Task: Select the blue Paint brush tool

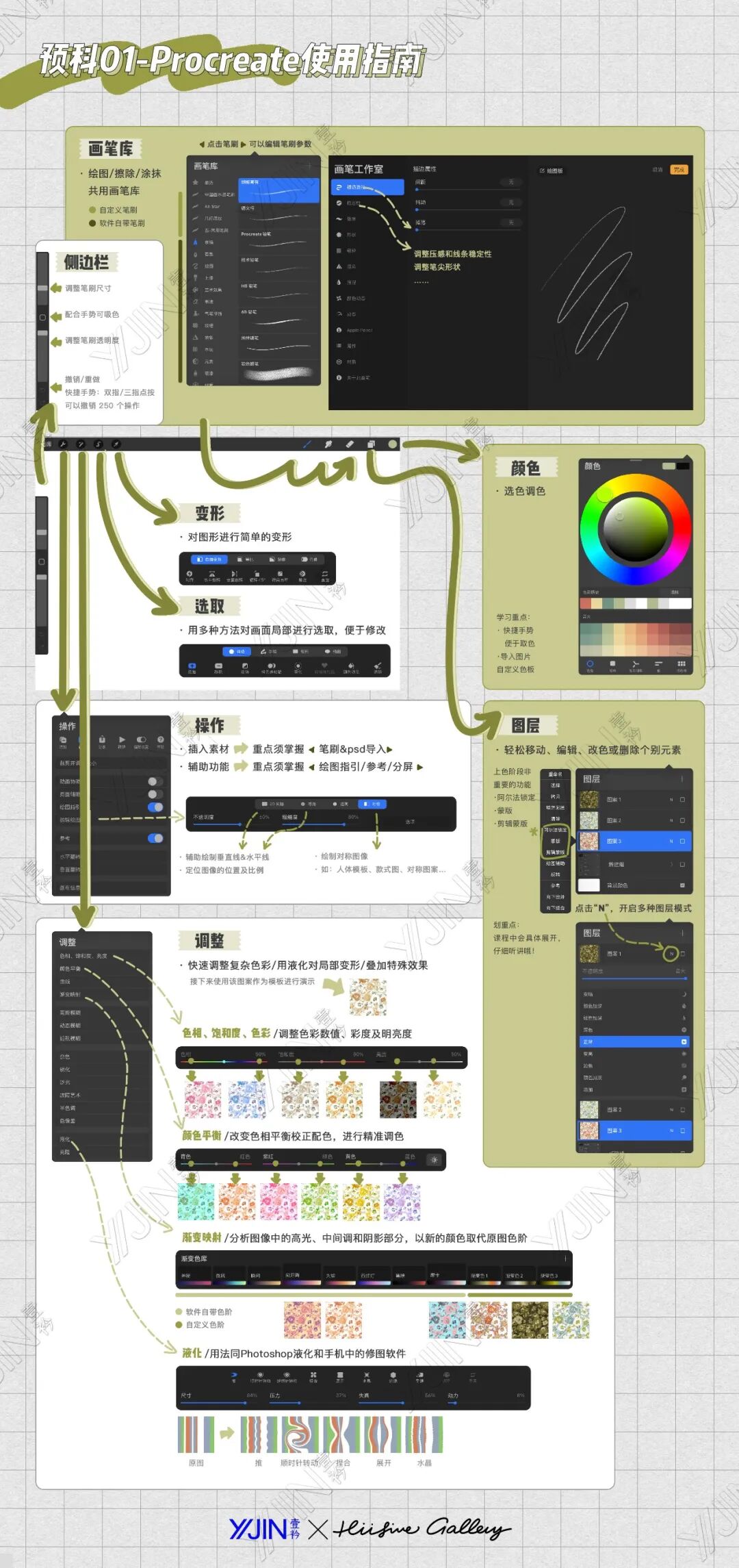Action: point(307,444)
